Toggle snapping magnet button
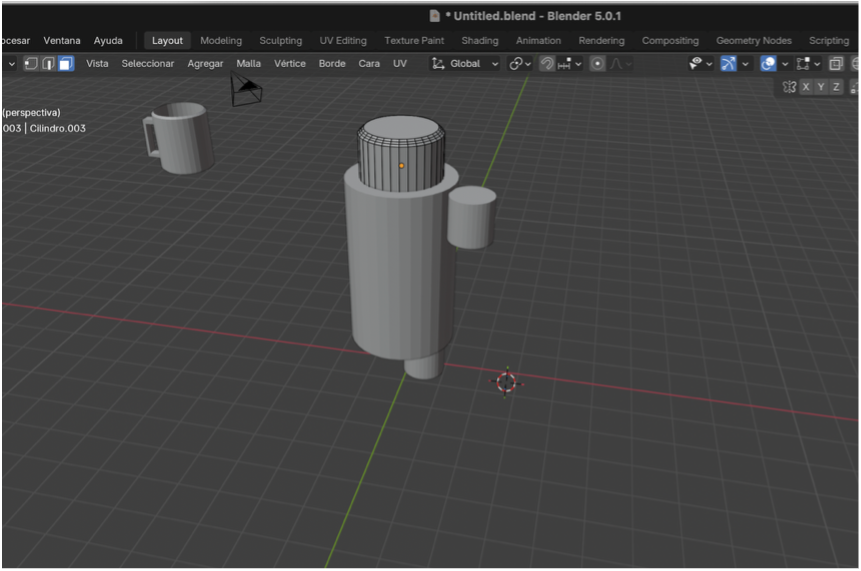 click(547, 63)
